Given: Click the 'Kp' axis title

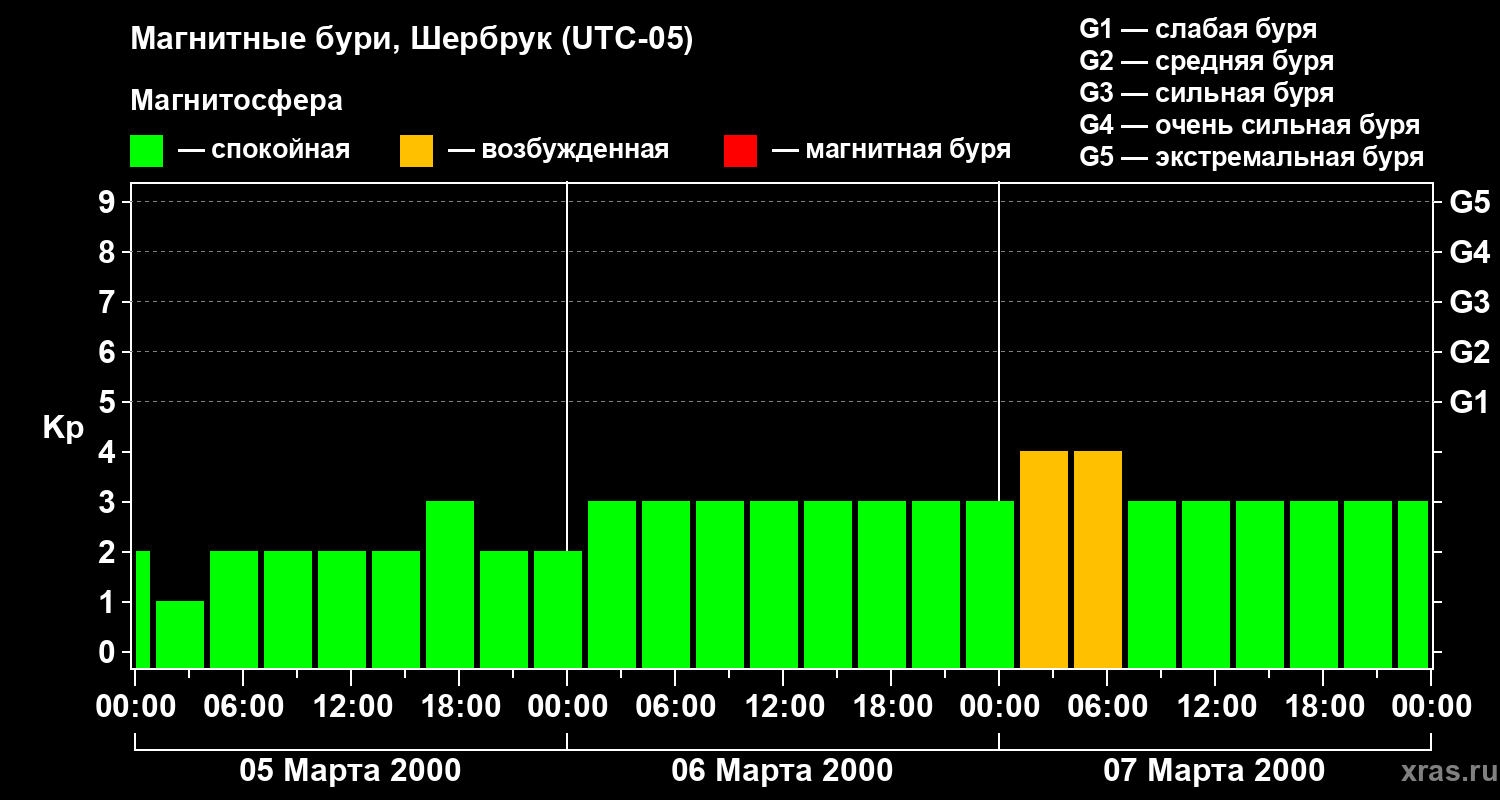Looking at the screenshot, I should [x=63, y=428].
